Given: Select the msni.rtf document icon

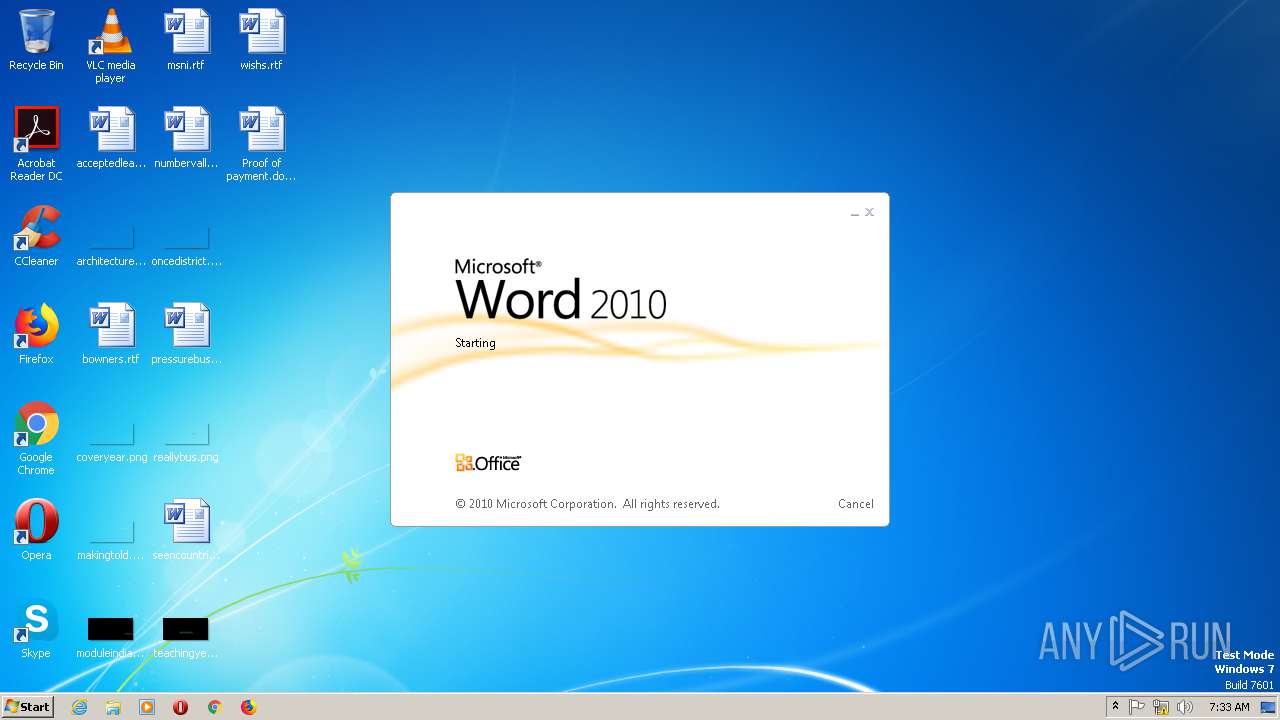Looking at the screenshot, I should [186, 40].
